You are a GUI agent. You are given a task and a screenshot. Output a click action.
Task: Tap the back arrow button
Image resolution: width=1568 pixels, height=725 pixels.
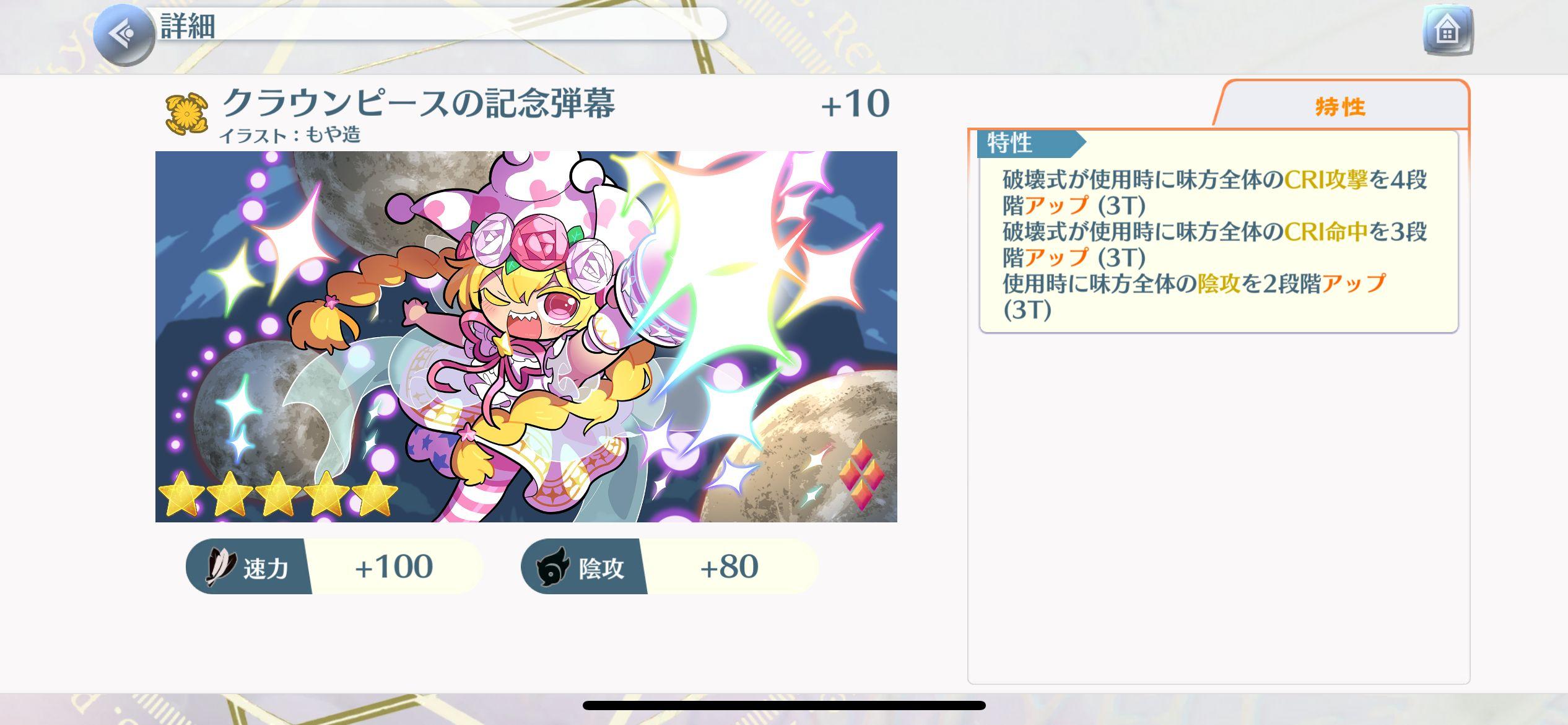(124, 34)
